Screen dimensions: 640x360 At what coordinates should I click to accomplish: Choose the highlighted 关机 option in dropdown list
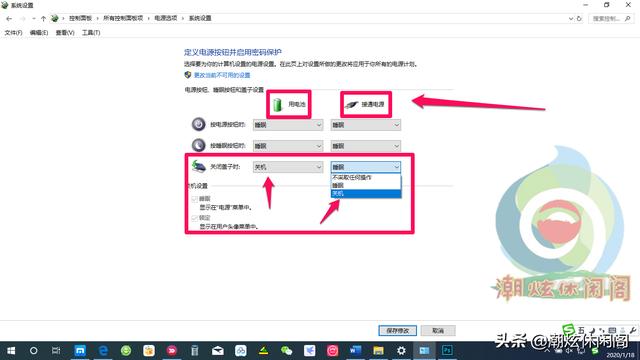pos(366,193)
